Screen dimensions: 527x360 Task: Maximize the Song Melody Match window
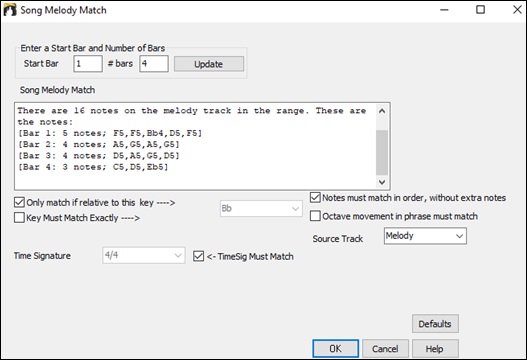[x=481, y=10]
